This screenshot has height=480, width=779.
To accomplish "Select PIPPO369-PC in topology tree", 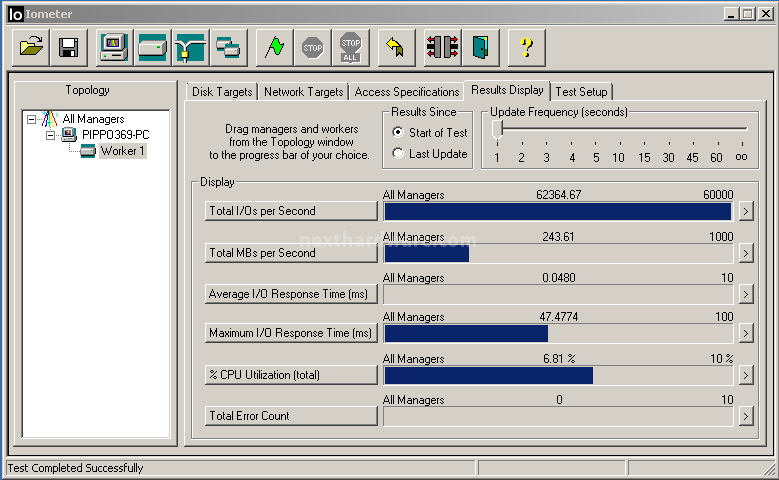I will (115, 135).
